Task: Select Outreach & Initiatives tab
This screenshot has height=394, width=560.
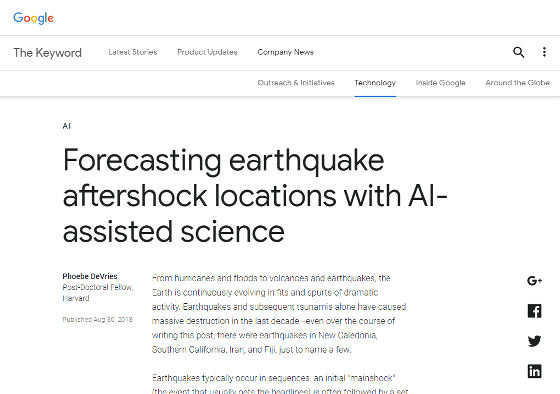Action: point(296,83)
